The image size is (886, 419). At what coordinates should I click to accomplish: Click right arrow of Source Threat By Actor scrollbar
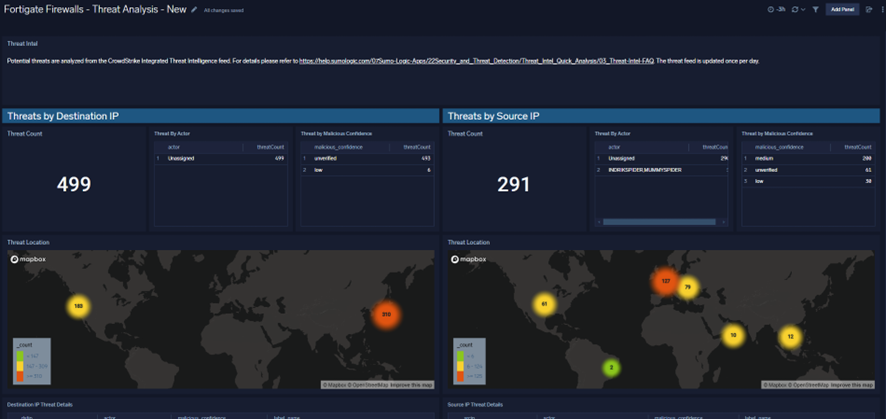coord(725,222)
